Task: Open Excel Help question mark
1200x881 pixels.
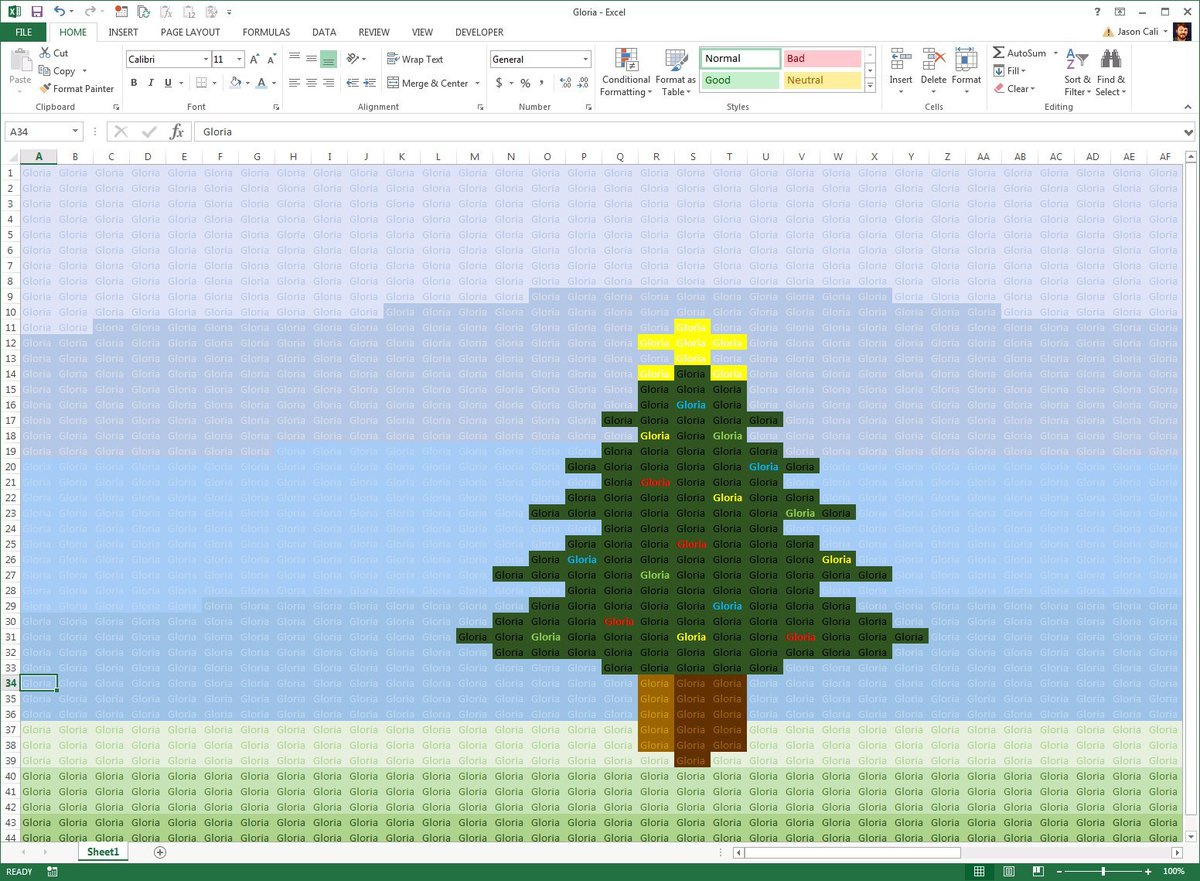Action: (1097, 11)
